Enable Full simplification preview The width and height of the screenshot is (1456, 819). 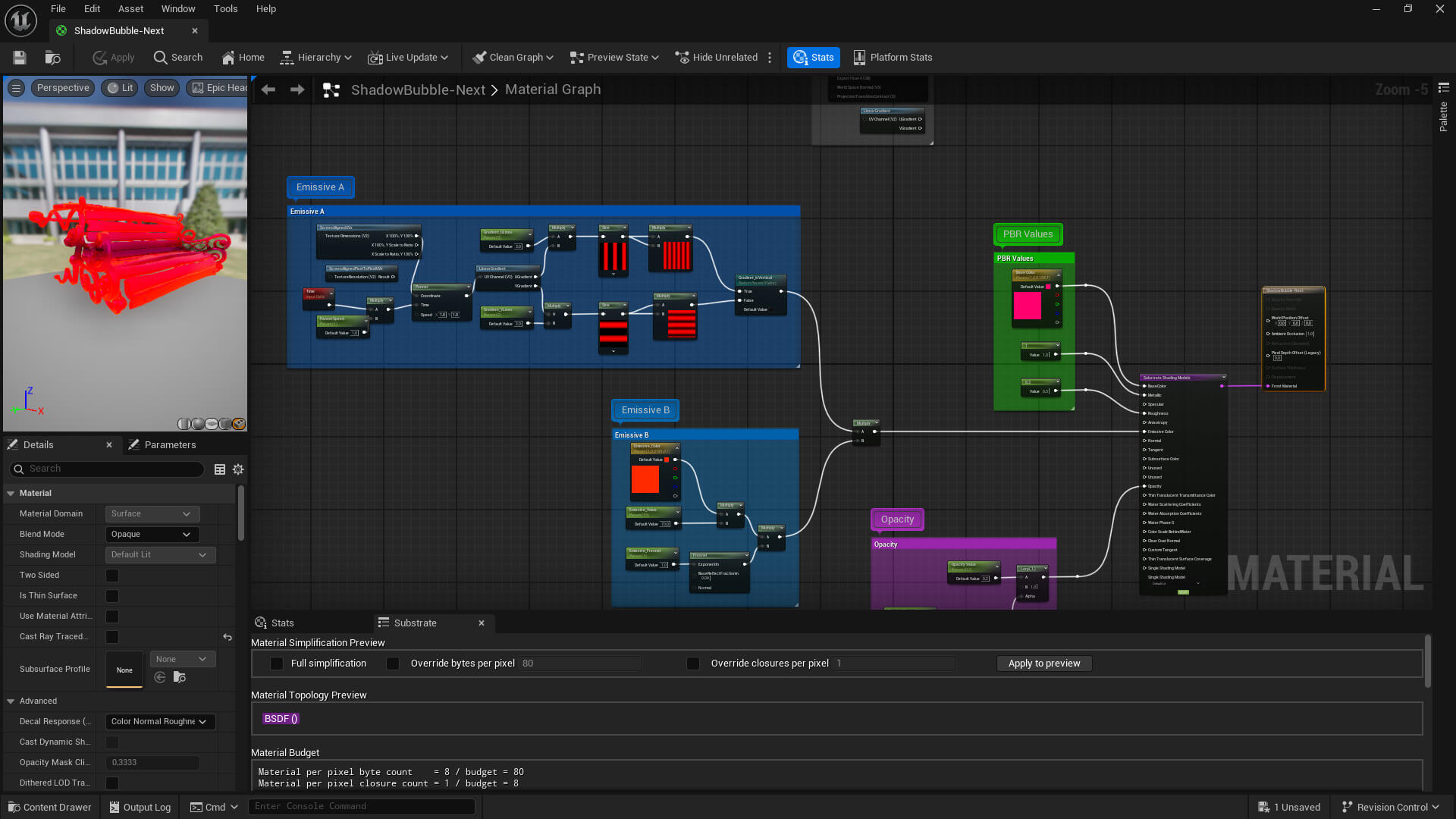[277, 663]
